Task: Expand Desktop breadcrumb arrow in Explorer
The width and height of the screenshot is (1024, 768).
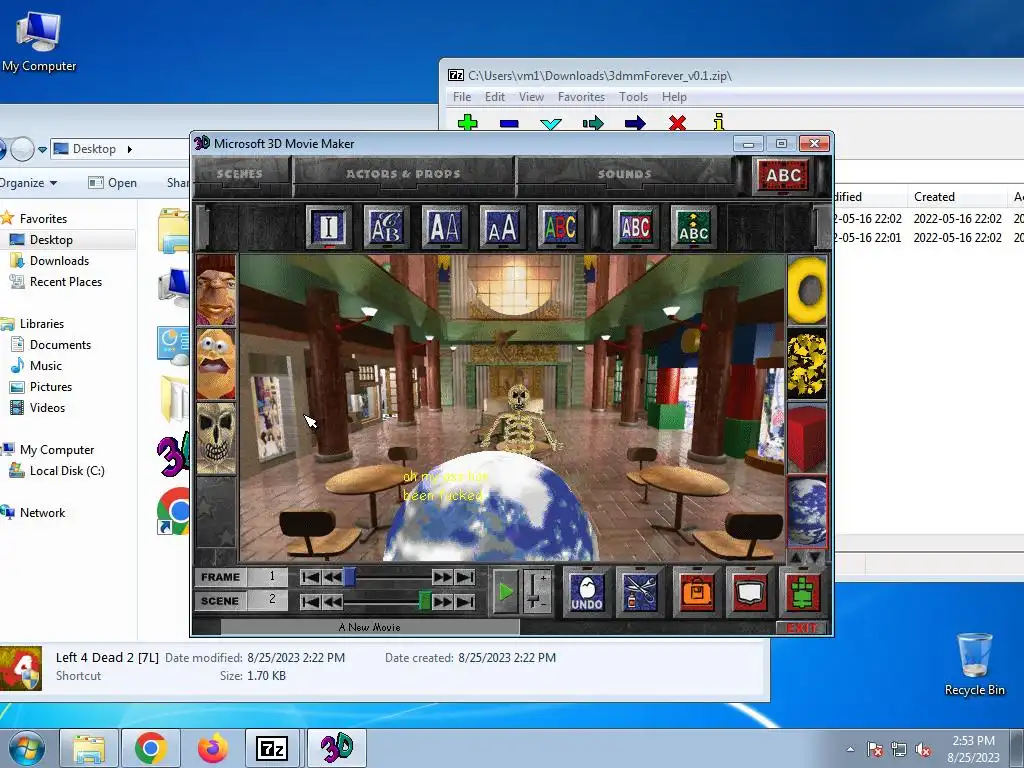Action: click(129, 149)
